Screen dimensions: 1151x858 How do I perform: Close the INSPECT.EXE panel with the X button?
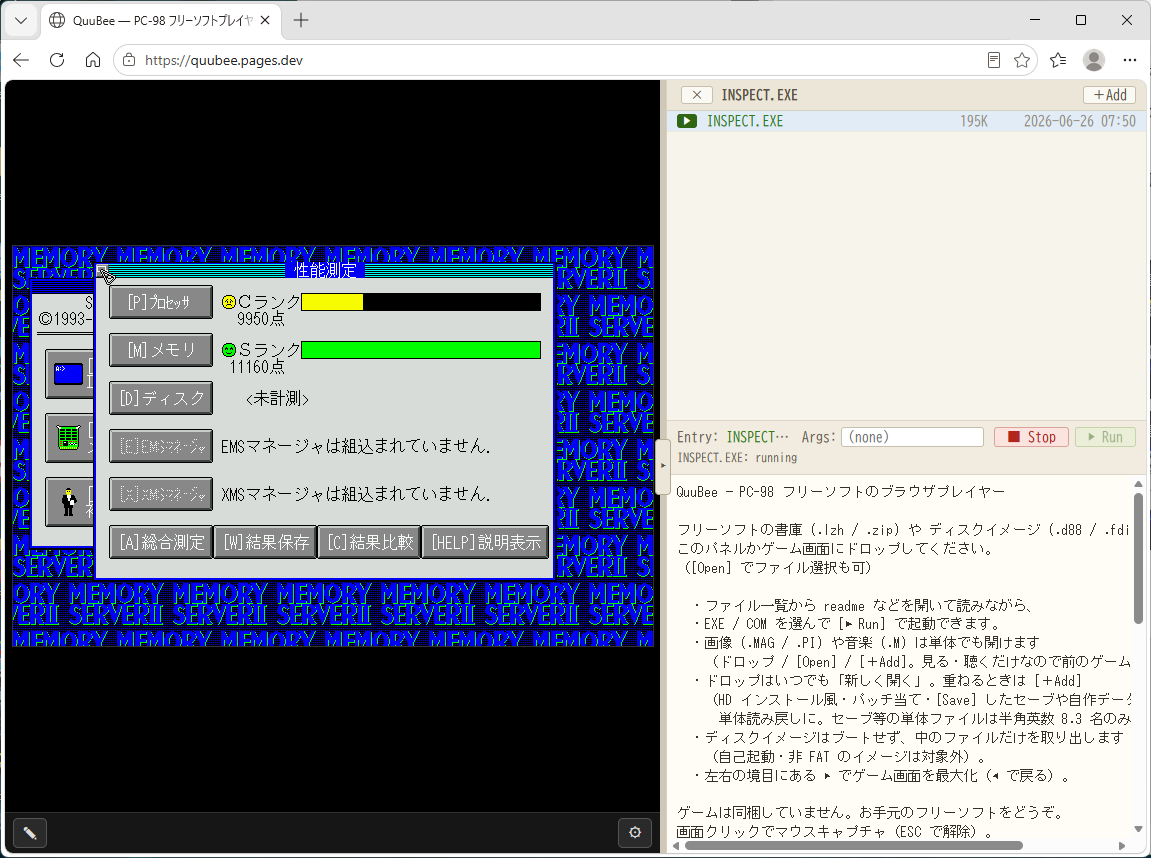pyautogui.click(x=697, y=95)
